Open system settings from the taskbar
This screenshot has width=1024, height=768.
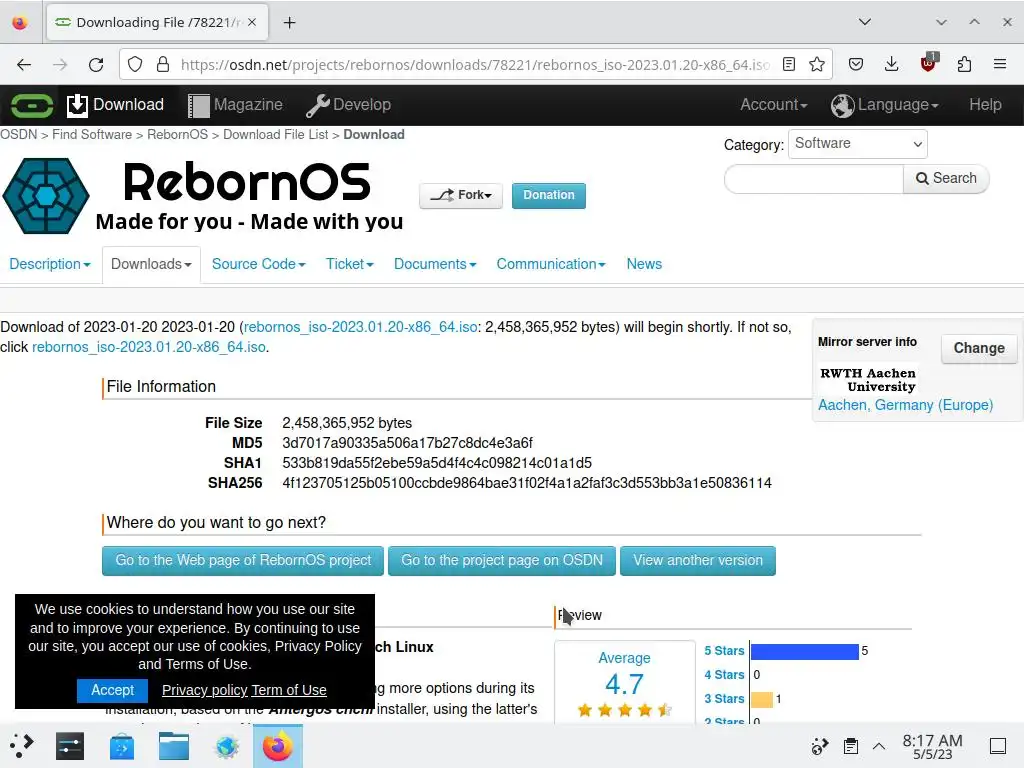[70, 746]
